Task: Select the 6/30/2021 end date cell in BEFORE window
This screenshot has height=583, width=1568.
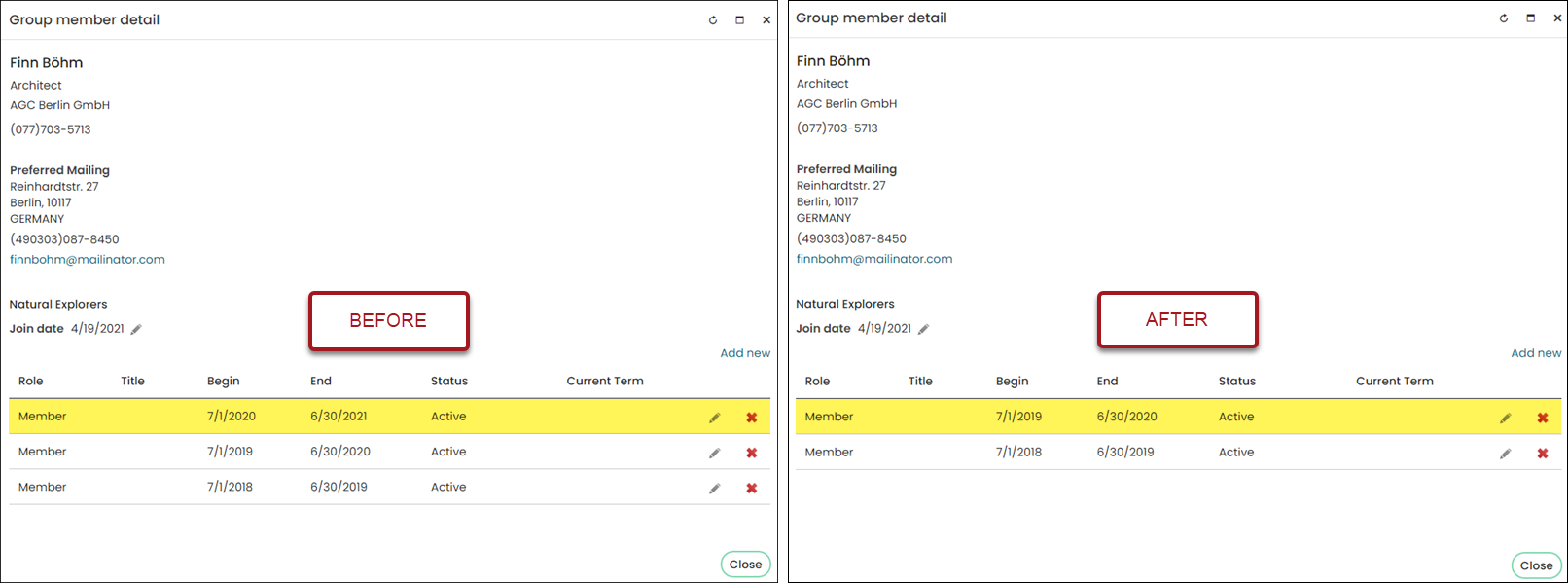Action: (x=339, y=417)
